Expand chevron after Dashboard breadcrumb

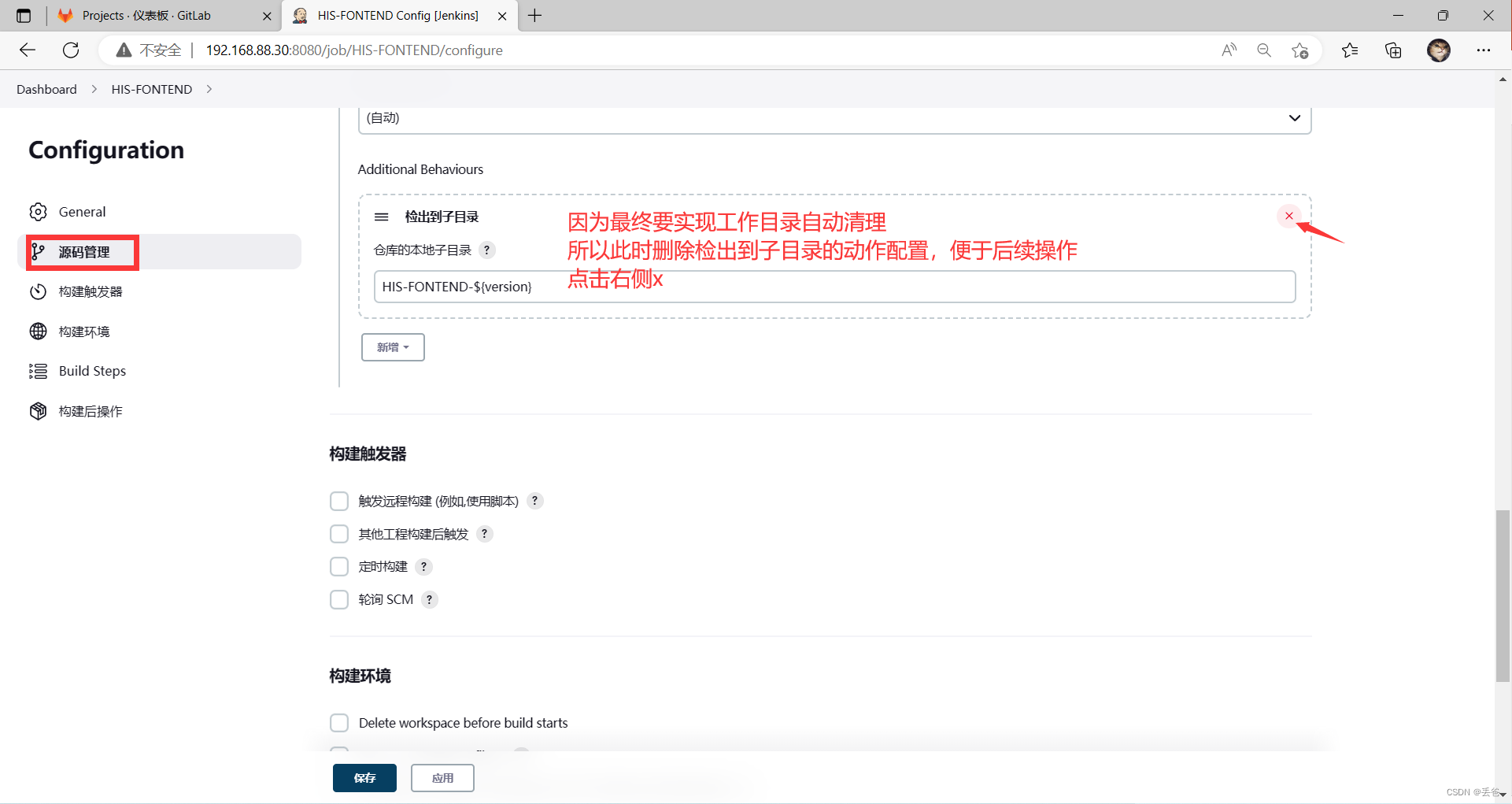click(x=94, y=89)
